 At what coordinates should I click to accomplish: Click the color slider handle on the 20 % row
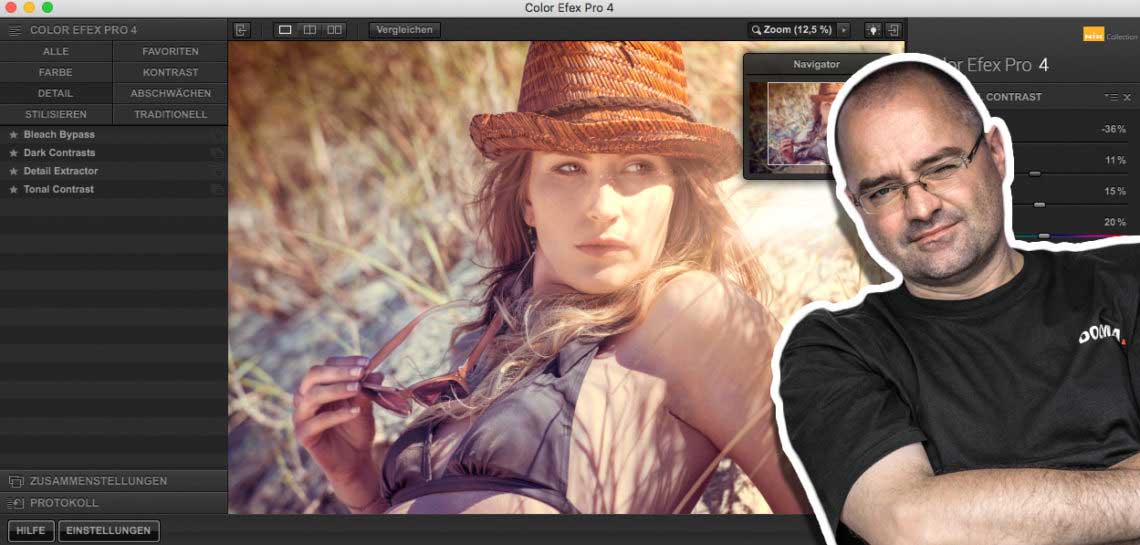tap(1044, 235)
